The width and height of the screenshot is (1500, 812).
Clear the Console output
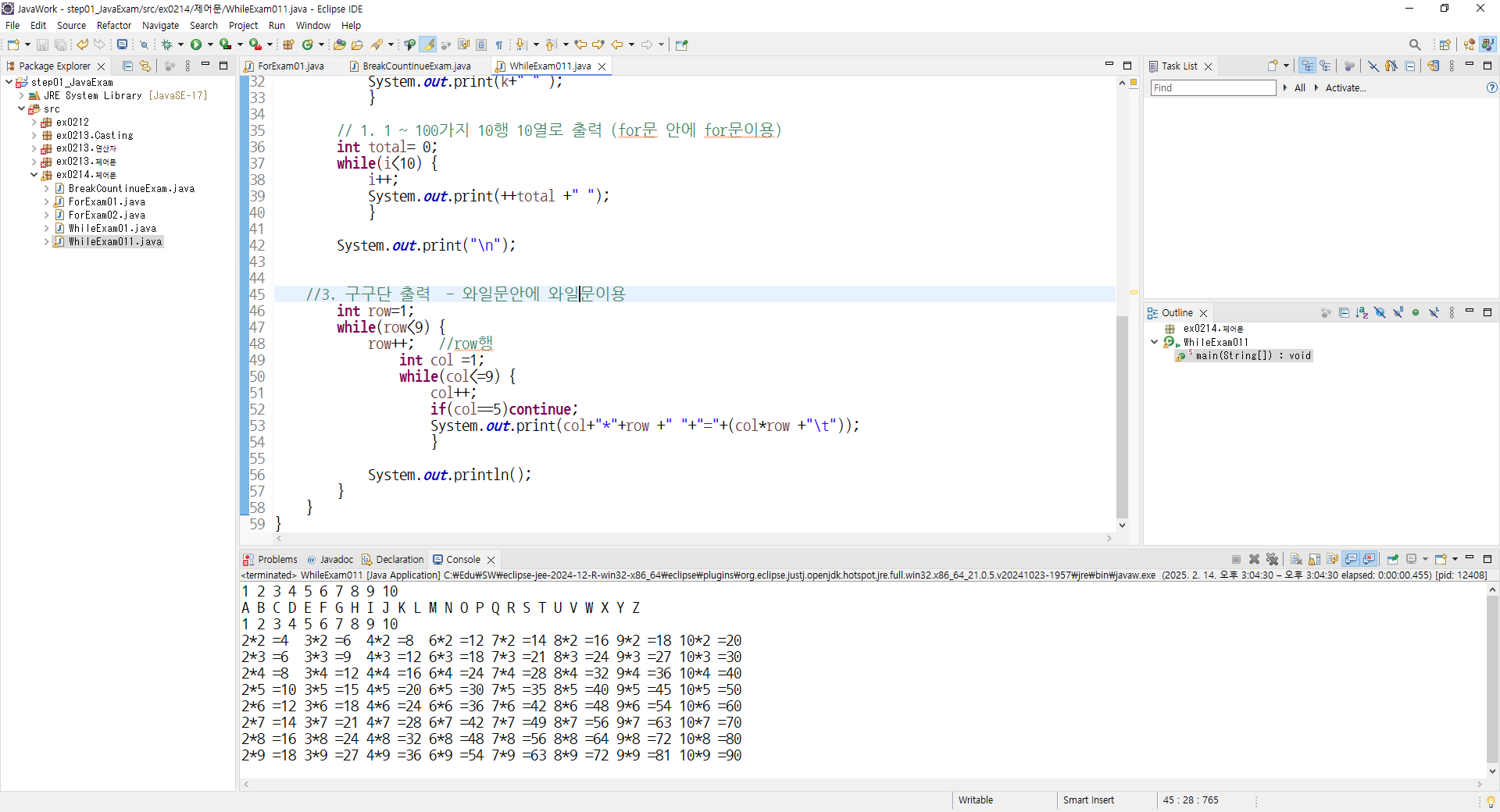(1296, 559)
